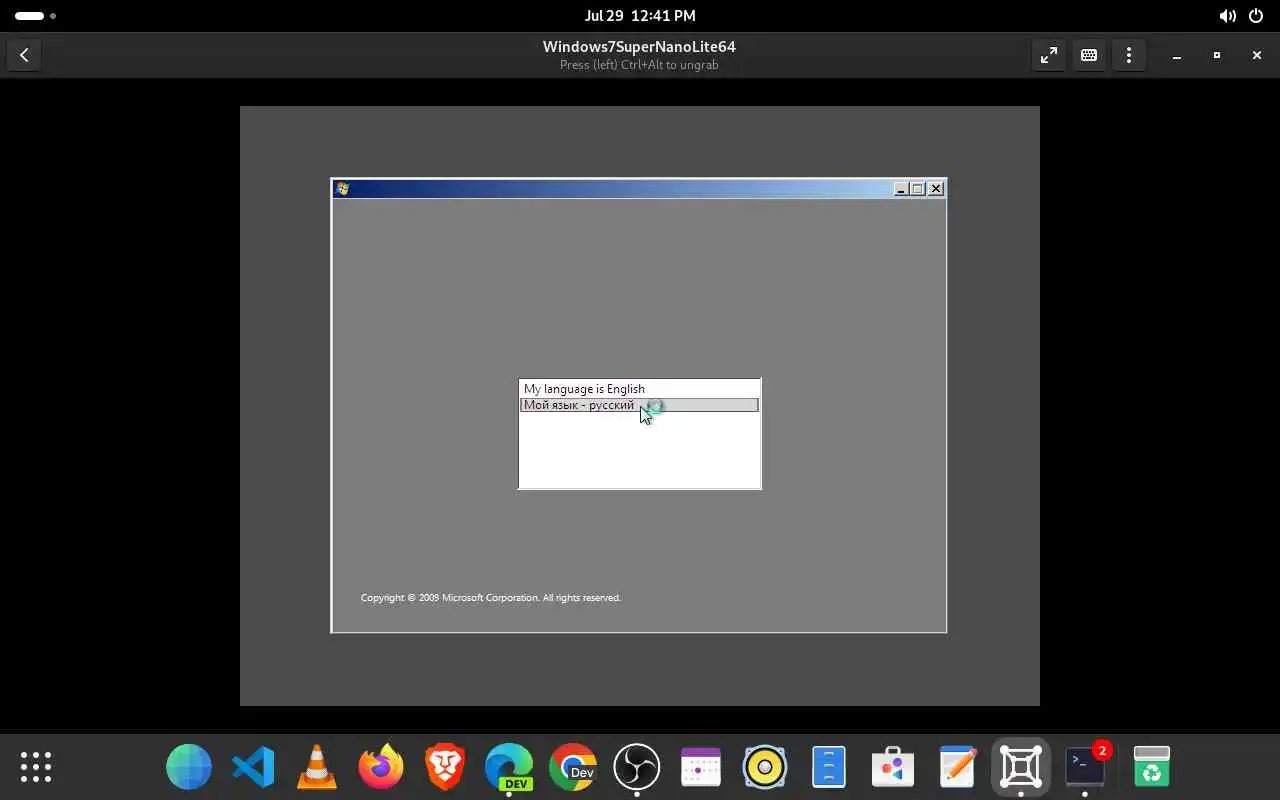
Task: Open the text editor notepad icon
Action: click(x=957, y=767)
